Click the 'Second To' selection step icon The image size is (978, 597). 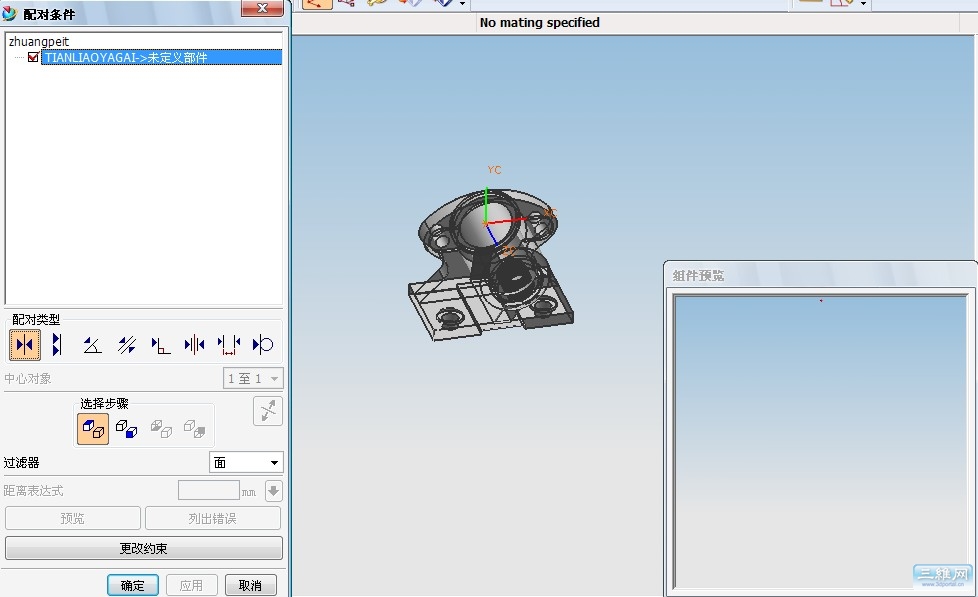pyautogui.click(x=195, y=429)
